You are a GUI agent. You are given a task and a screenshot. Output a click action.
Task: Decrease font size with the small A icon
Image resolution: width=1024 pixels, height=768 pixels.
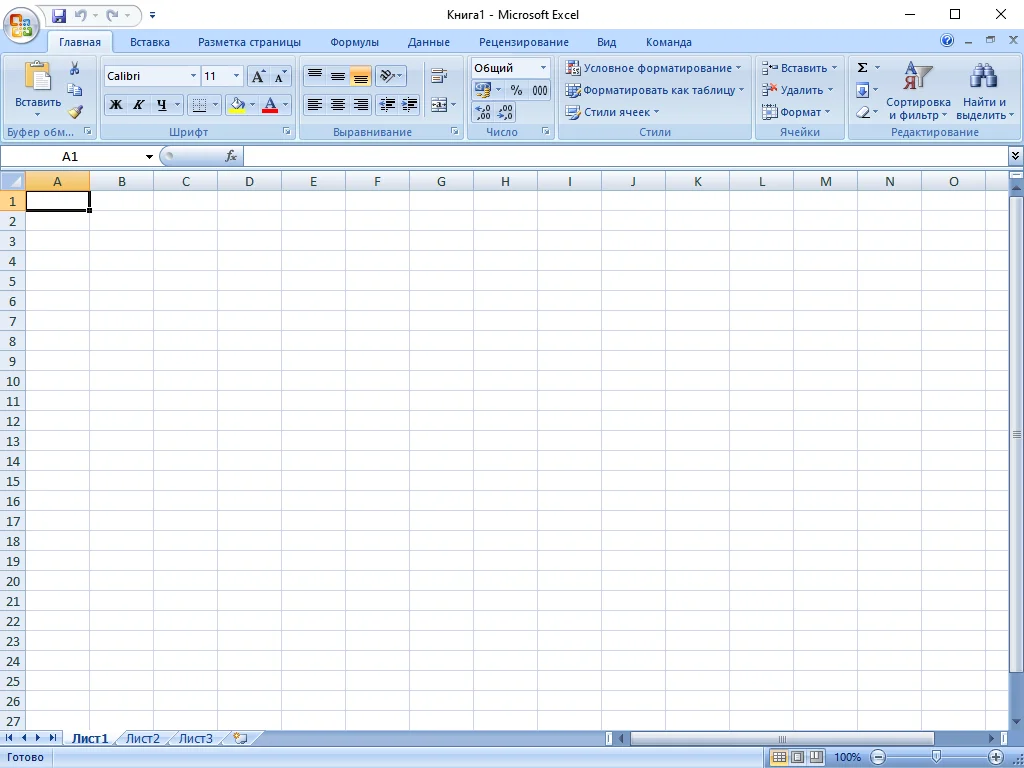[280, 76]
